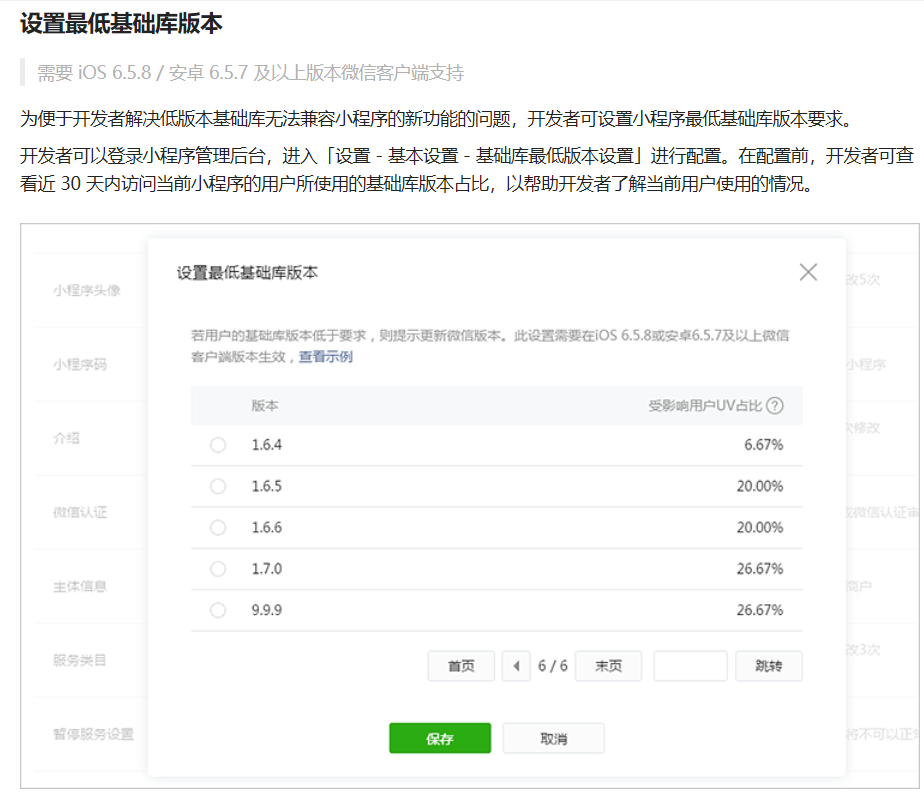Go to previous page using left arrow
The width and height of the screenshot is (924, 801).
(516, 666)
